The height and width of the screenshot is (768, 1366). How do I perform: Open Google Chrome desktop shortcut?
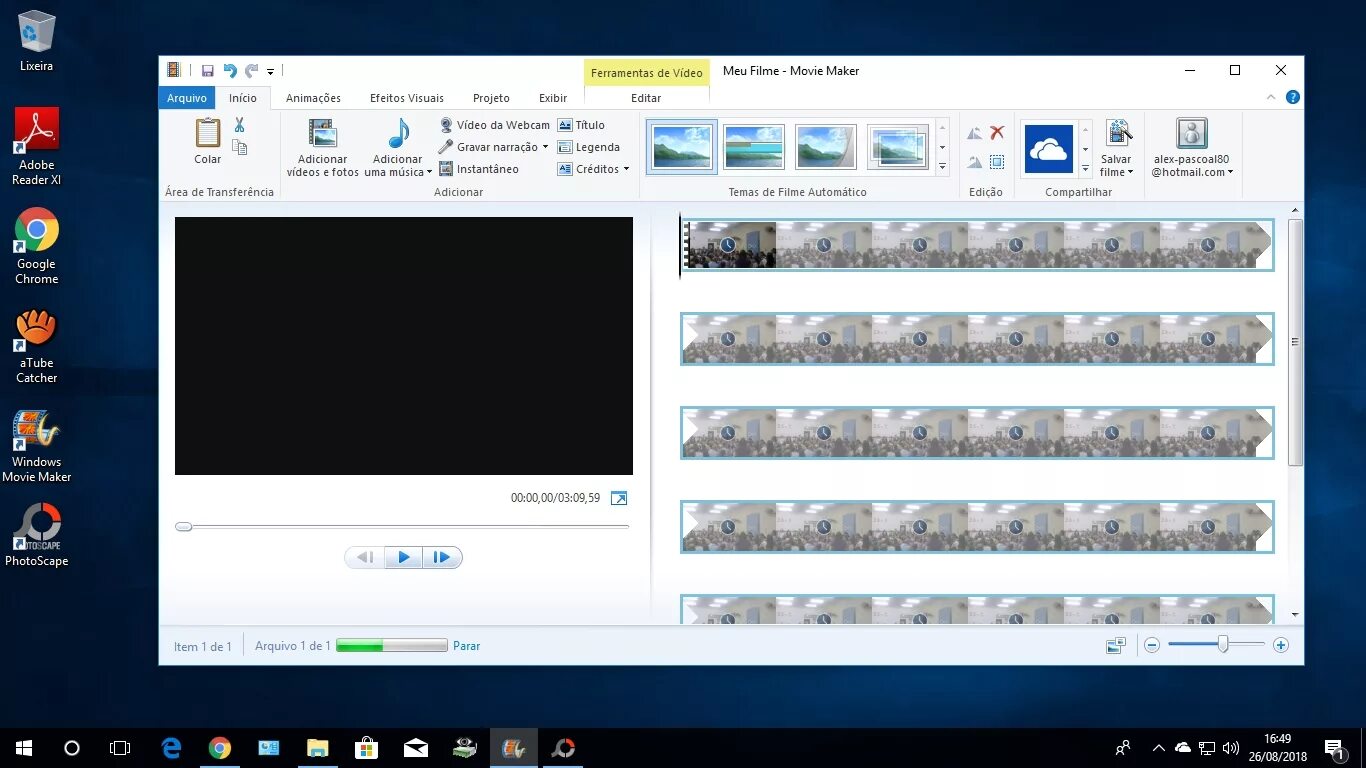point(37,247)
